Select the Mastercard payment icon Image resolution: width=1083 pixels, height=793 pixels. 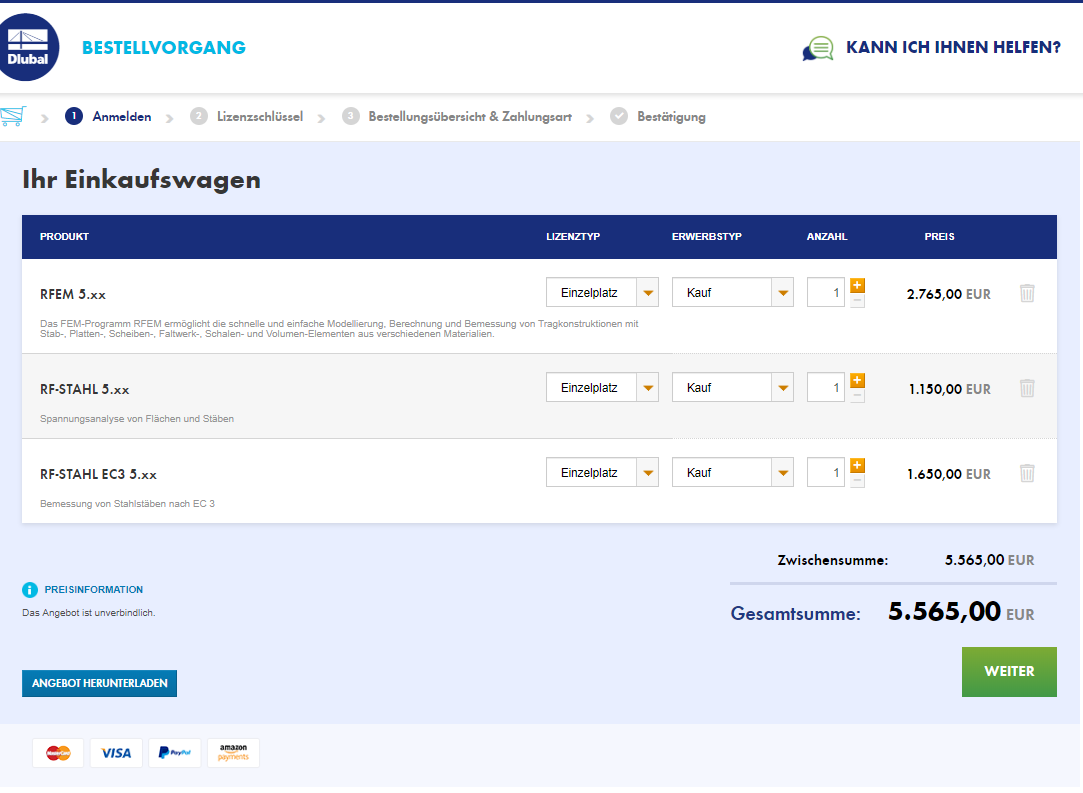(x=58, y=752)
